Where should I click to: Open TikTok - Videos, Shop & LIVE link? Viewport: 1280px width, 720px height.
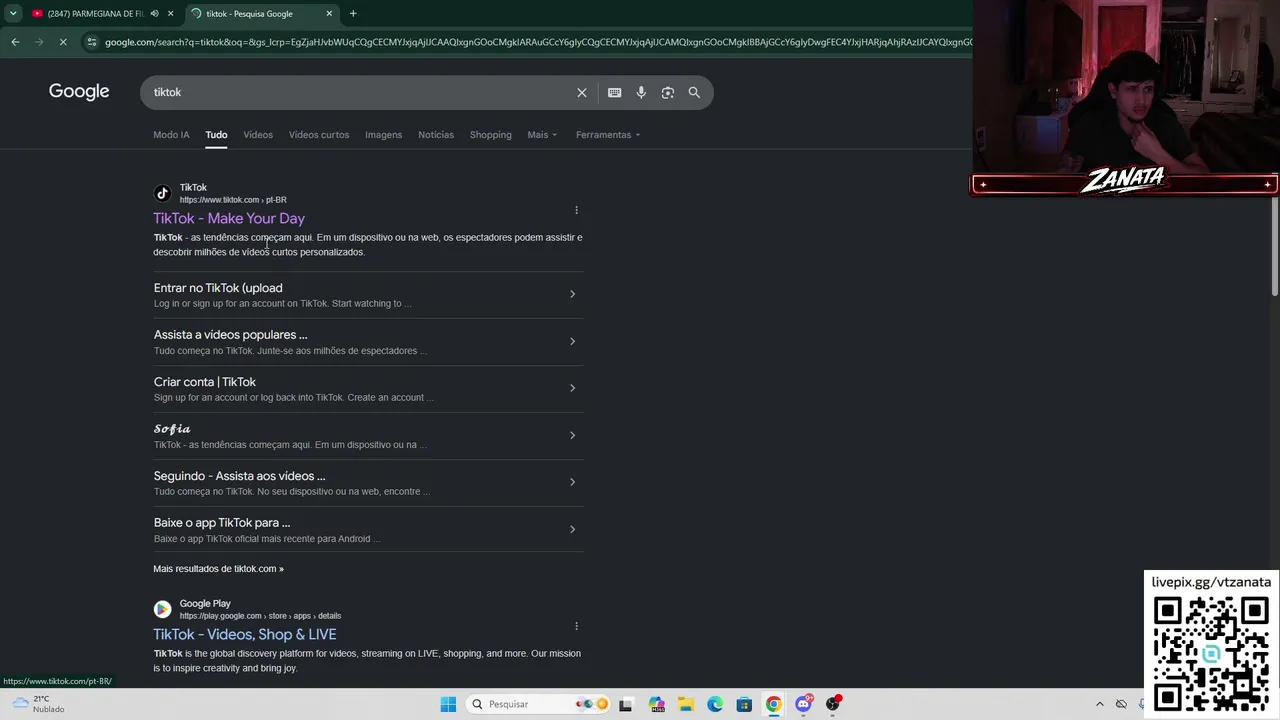click(x=245, y=634)
